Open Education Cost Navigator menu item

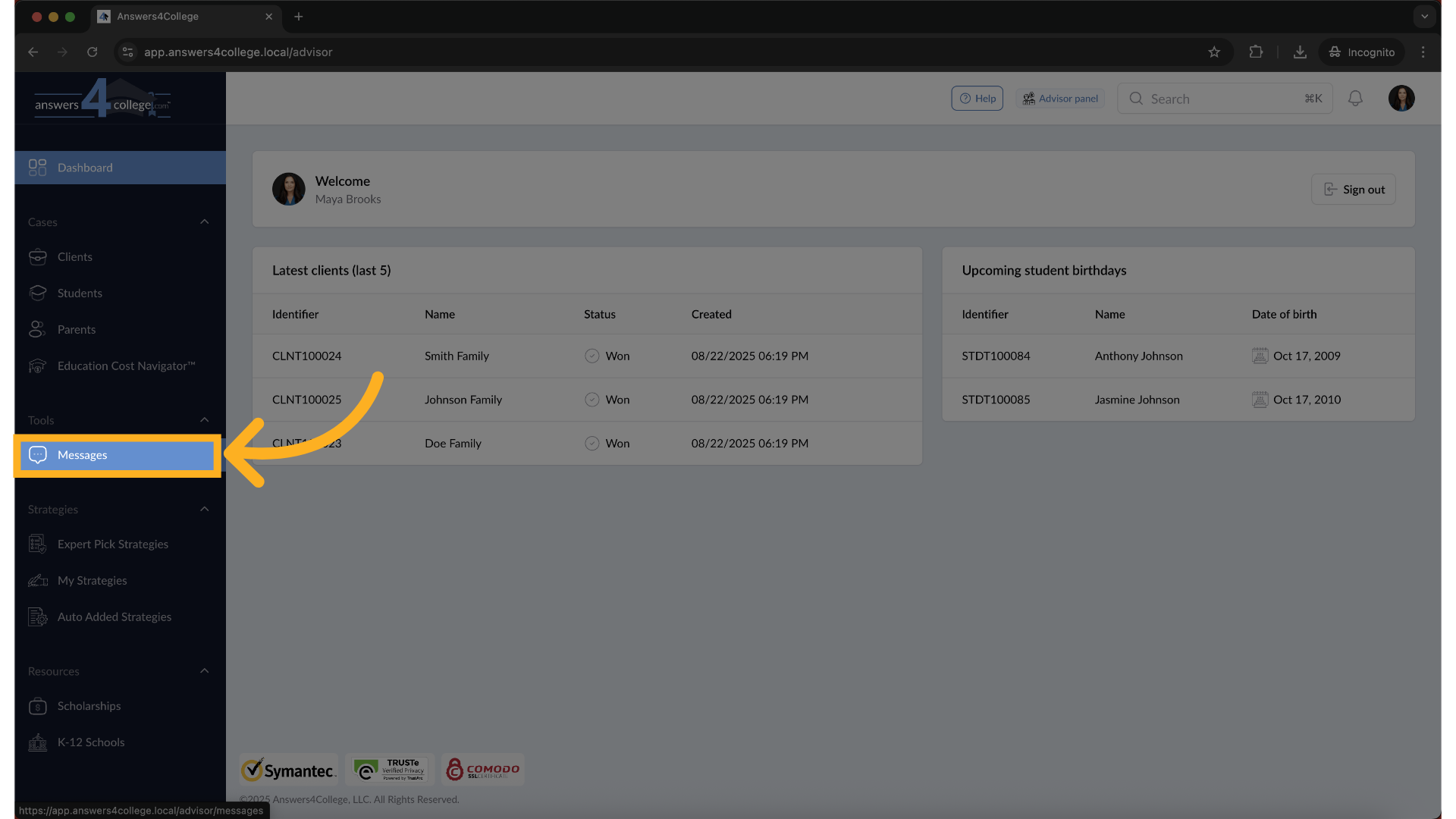click(x=126, y=366)
